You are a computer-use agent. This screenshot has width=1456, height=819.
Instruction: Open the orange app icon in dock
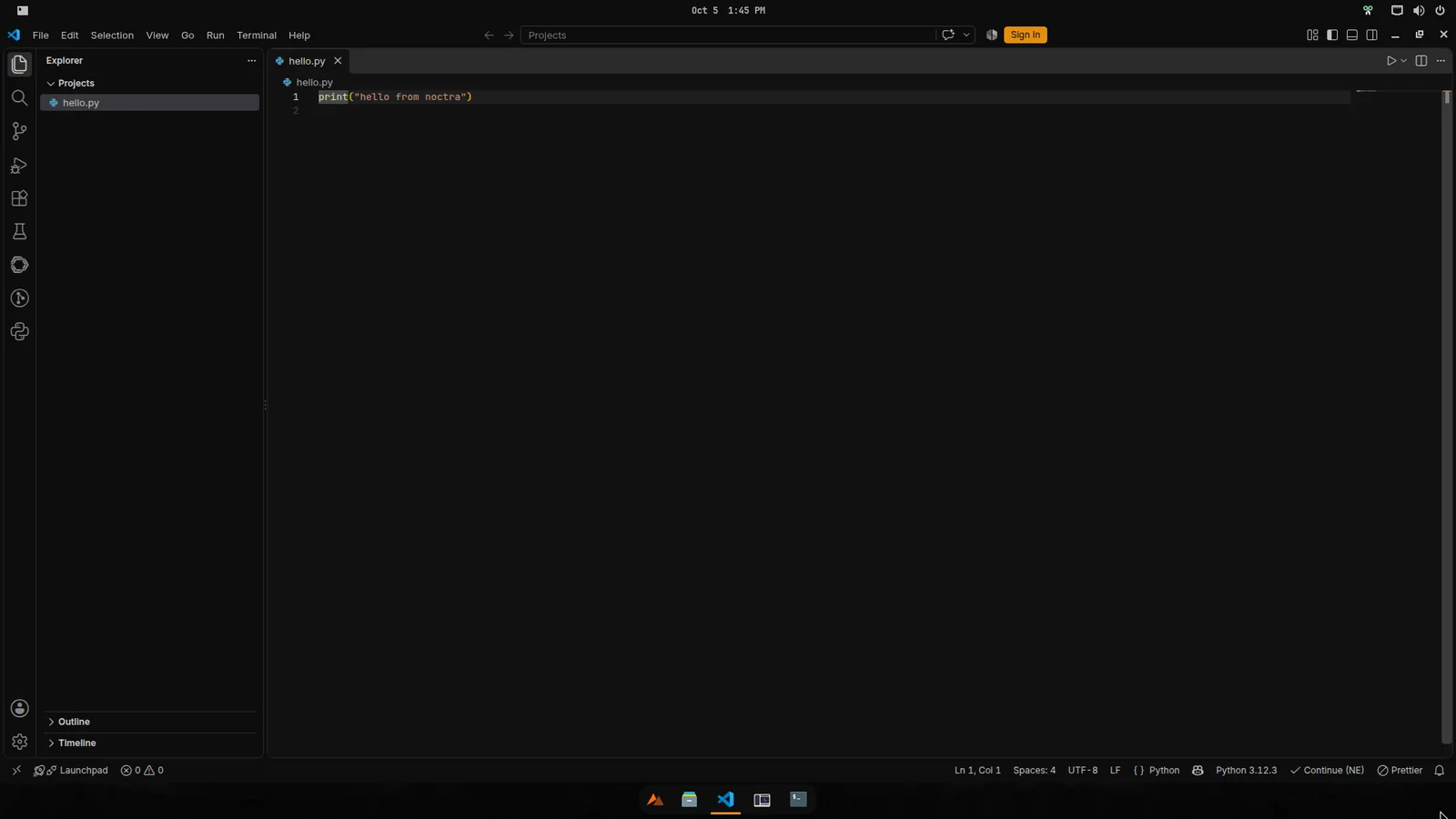654,800
